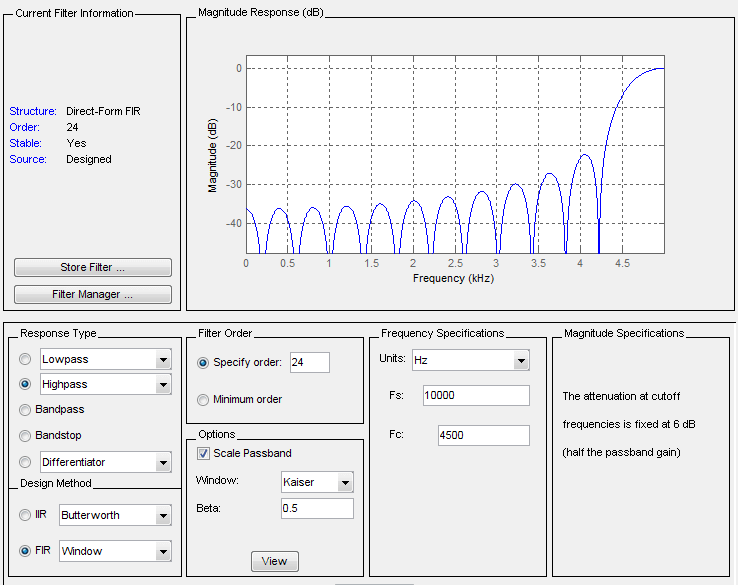The height and width of the screenshot is (585, 738).
Task: Open the Filter Manager
Action: pos(93,295)
